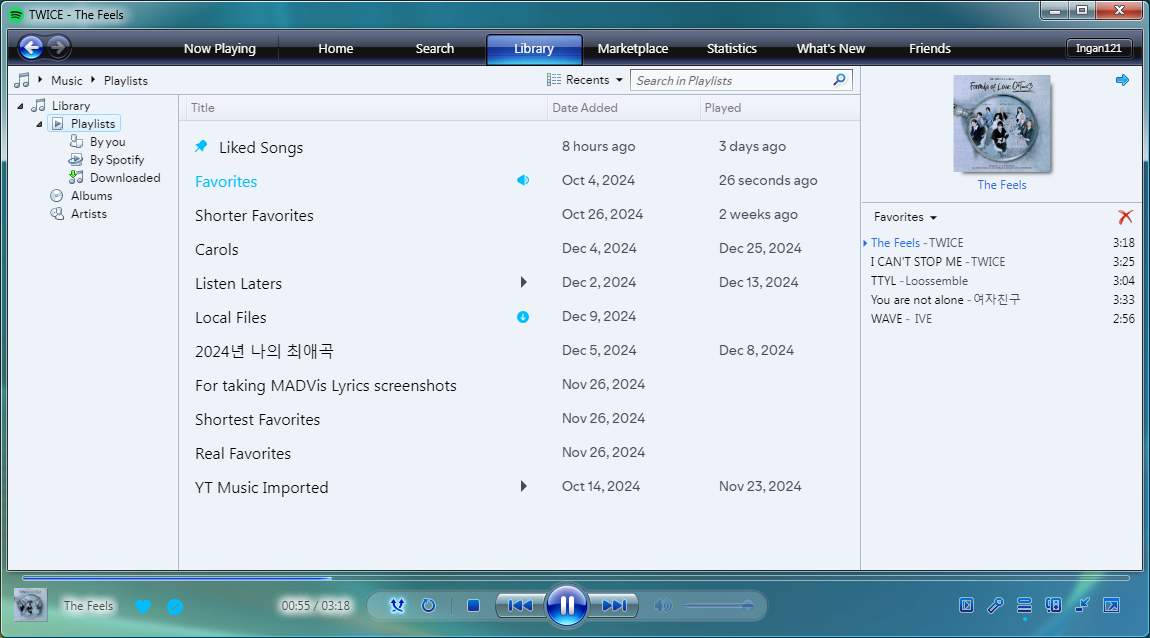This screenshot has width=1150, height=638.
Task: Switch to the Search tab
Action: pos(434,48)
